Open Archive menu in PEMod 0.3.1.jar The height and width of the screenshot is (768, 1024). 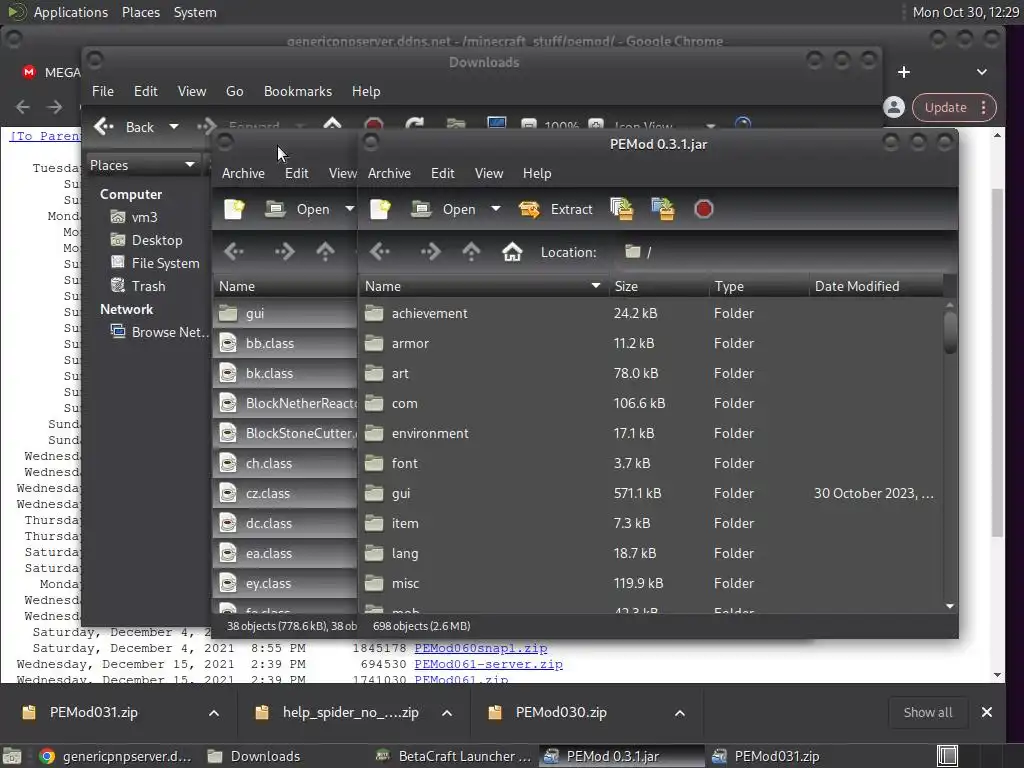[x=389, y=173]
